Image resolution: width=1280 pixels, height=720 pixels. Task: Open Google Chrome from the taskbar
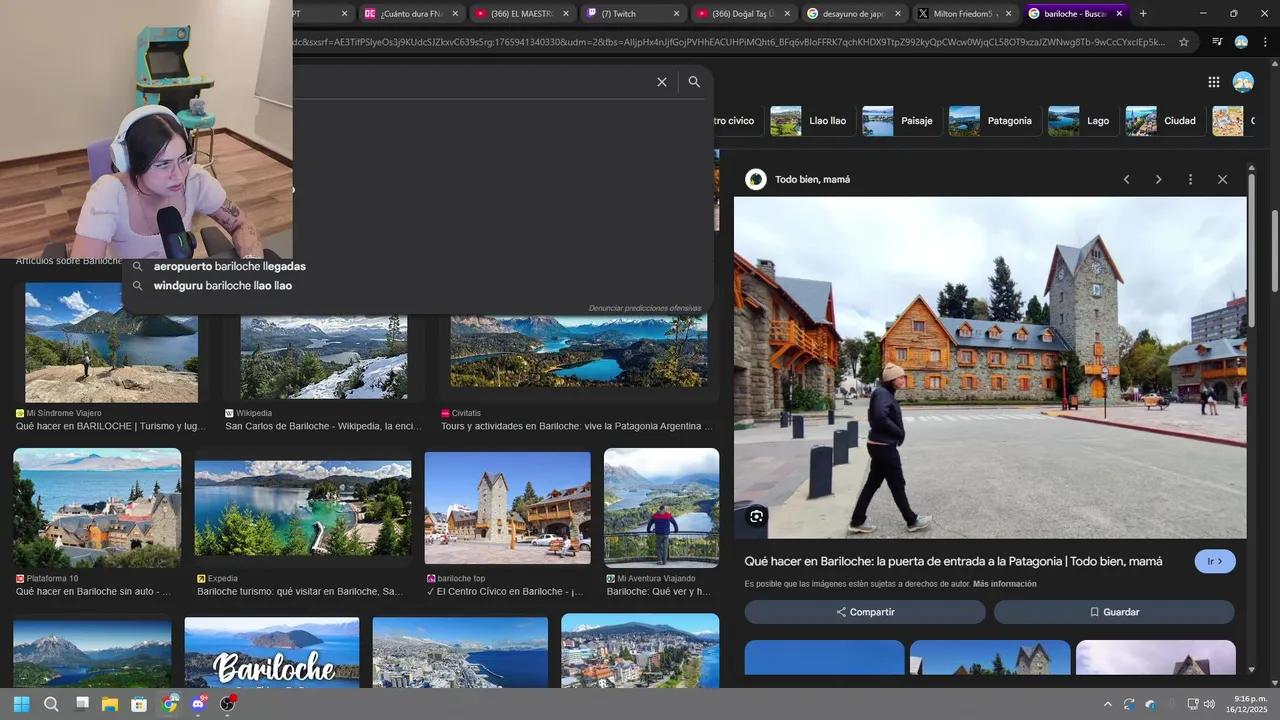point(169,704)
